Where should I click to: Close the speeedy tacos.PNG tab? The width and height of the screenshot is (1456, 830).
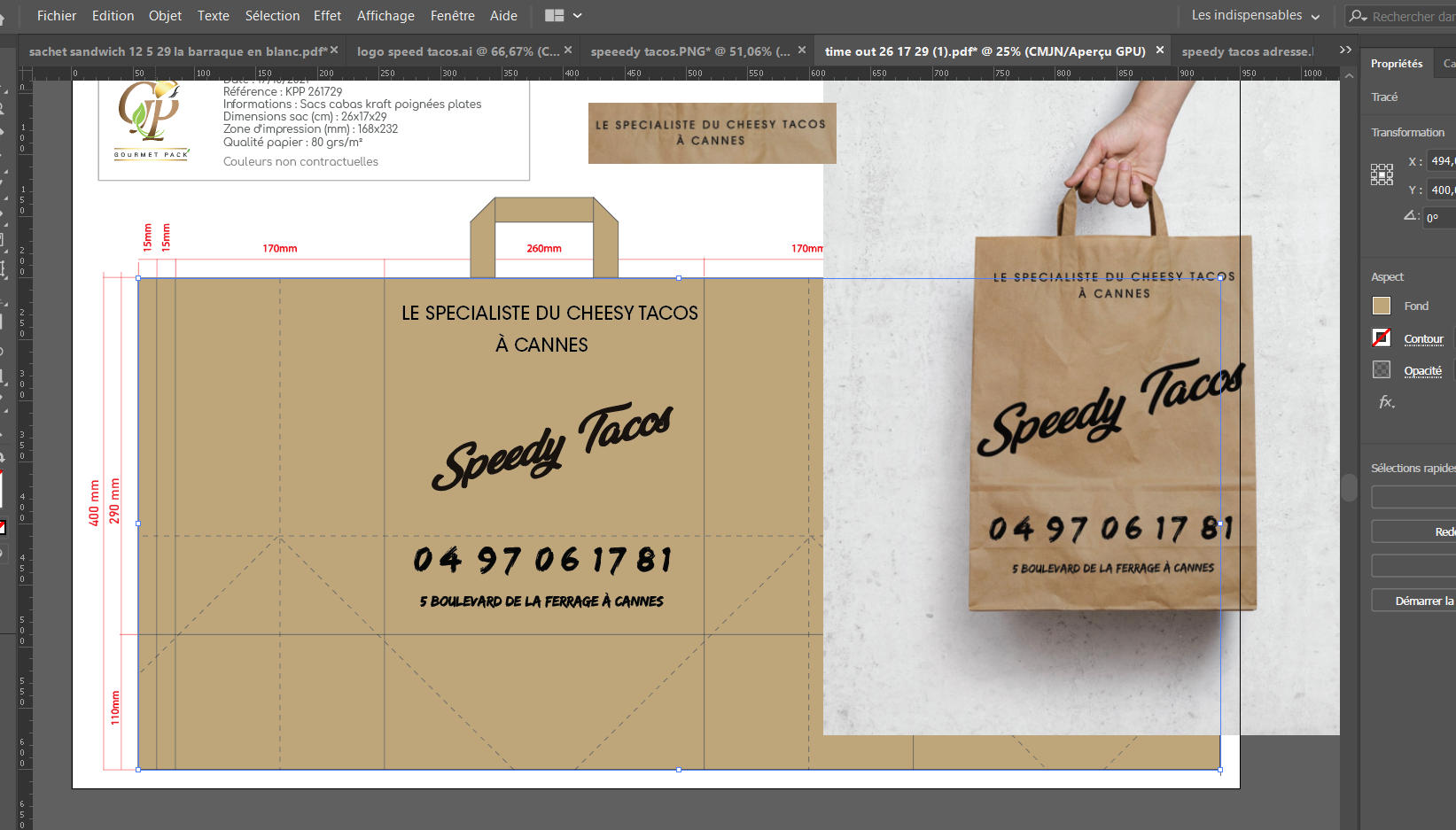(x=802, y=50)
